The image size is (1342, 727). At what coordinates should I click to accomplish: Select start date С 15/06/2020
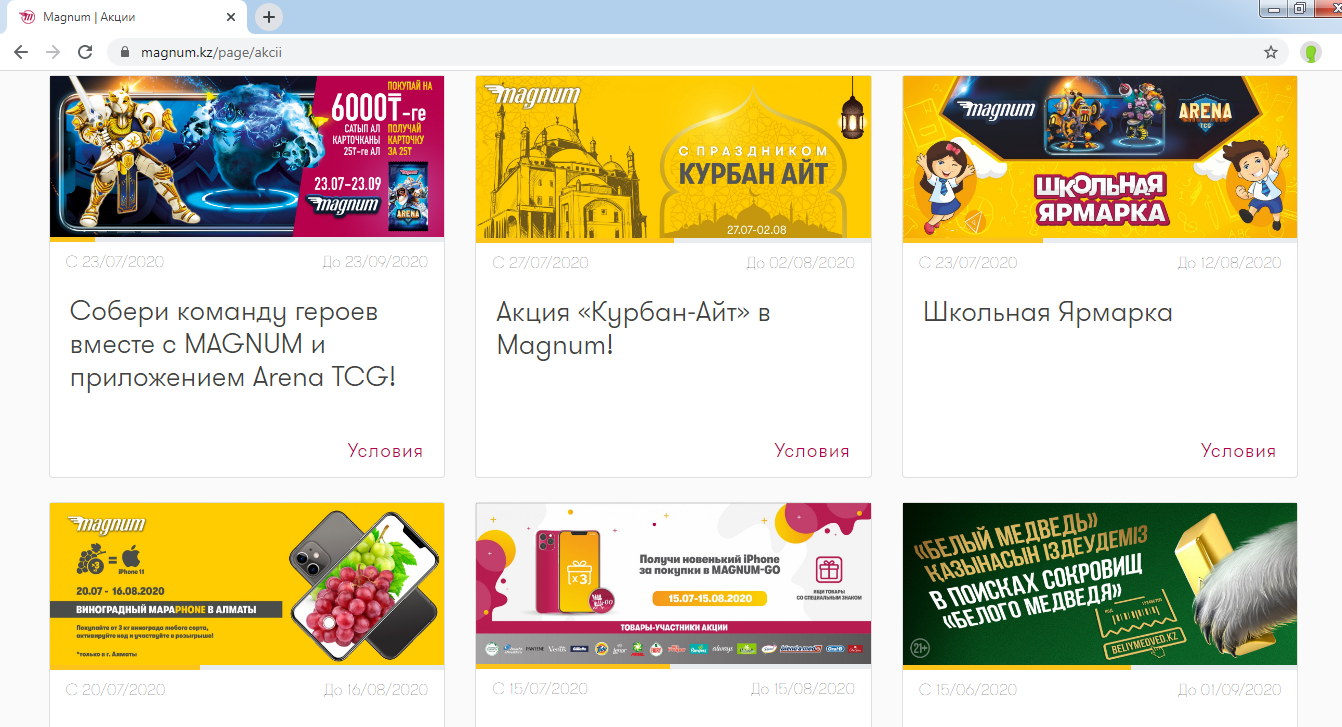[968, 689]
